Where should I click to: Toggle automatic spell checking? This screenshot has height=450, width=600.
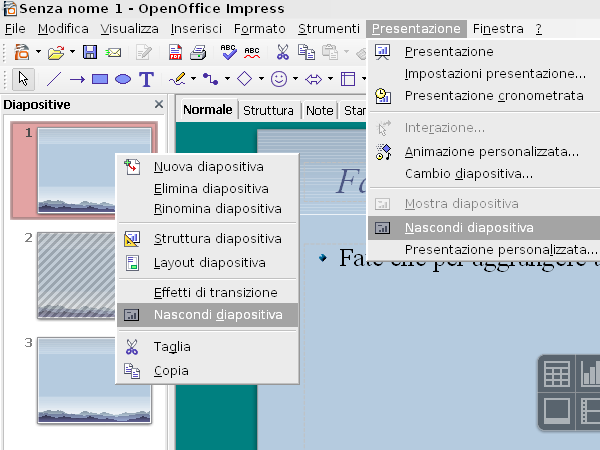253,52
